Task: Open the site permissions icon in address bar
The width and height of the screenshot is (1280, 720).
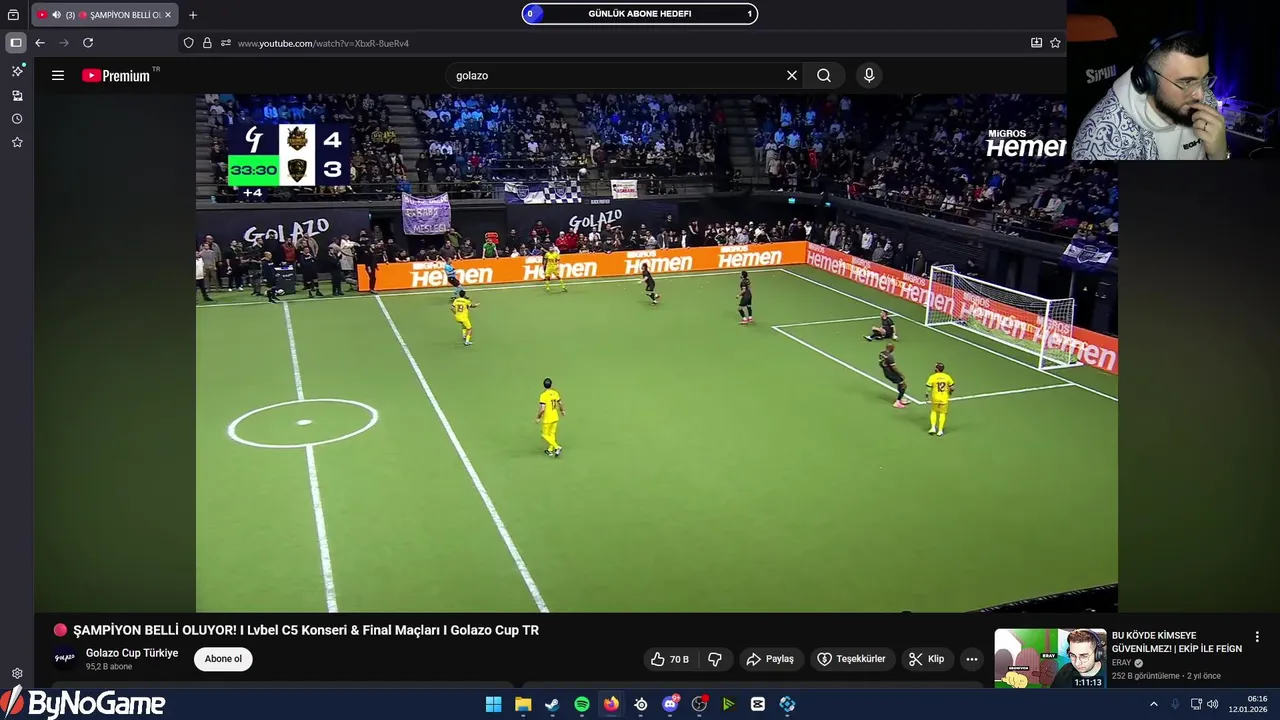Action: 226,43
